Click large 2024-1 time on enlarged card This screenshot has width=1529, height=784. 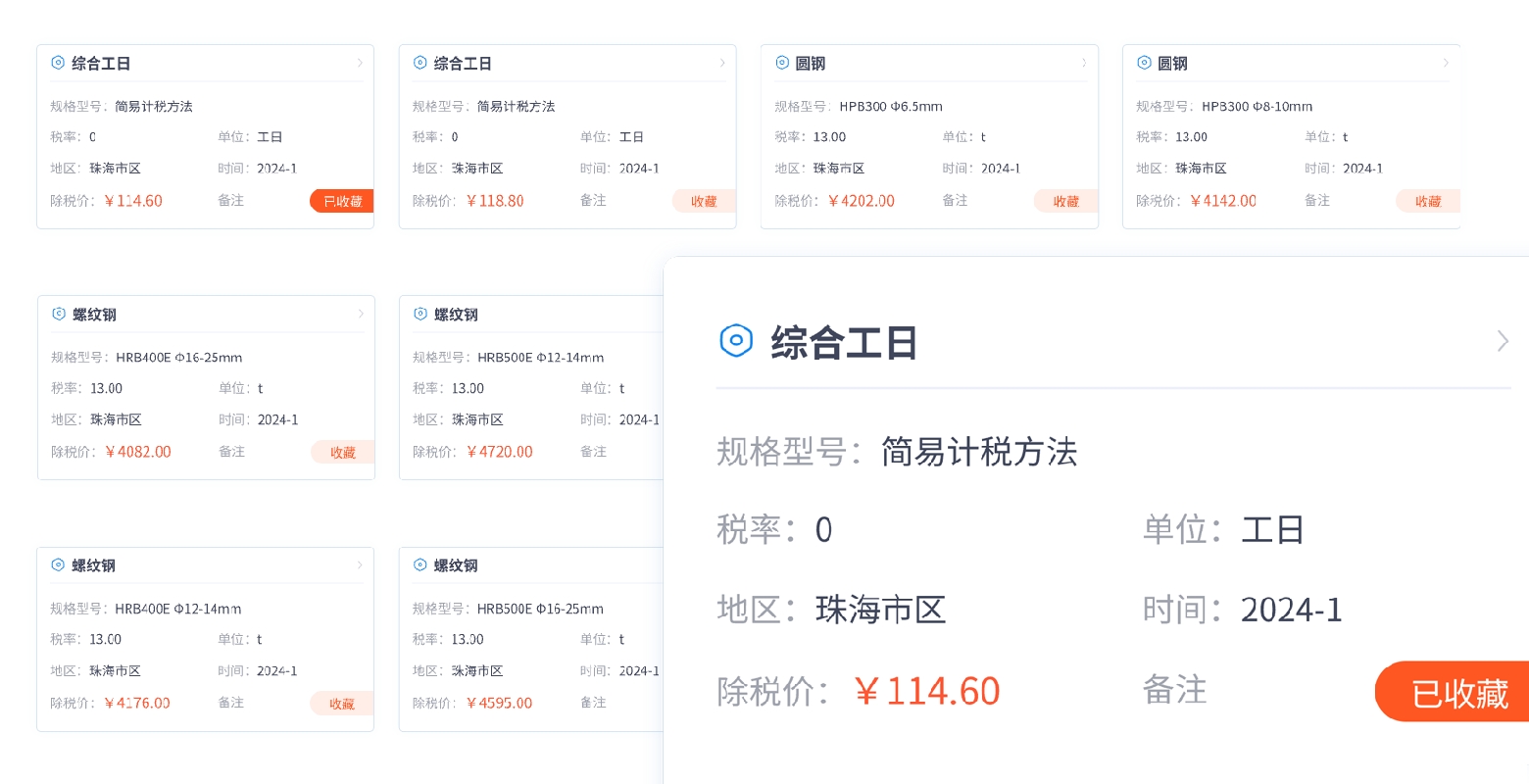(x=1292, y=610)
